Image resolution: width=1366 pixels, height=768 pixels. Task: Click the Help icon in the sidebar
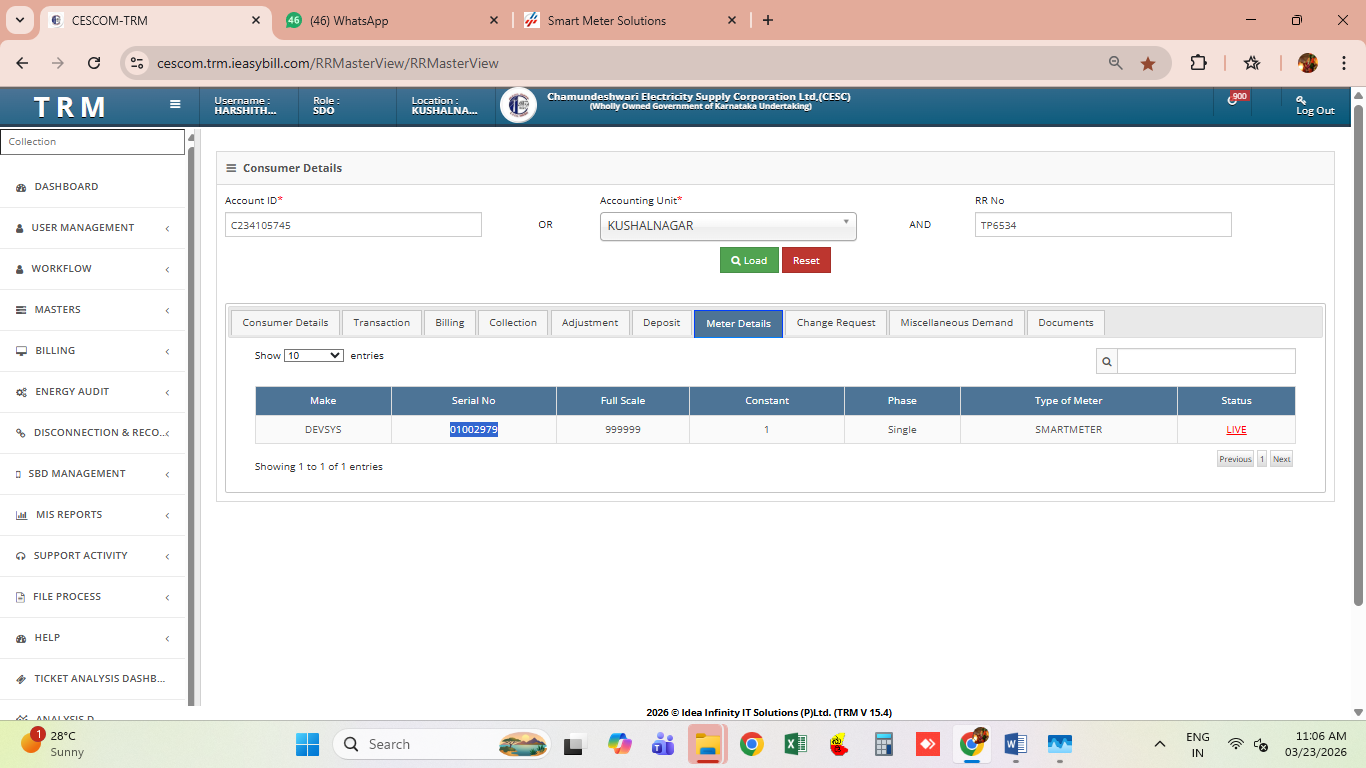coord(21,638)
